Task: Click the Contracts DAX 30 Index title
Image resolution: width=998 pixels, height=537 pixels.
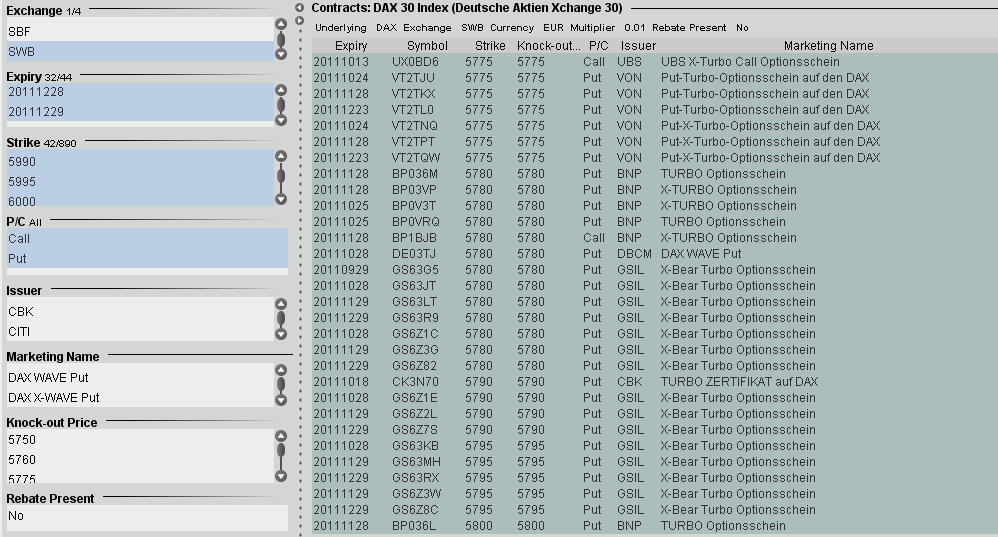Action: click(x=467, y=8)
